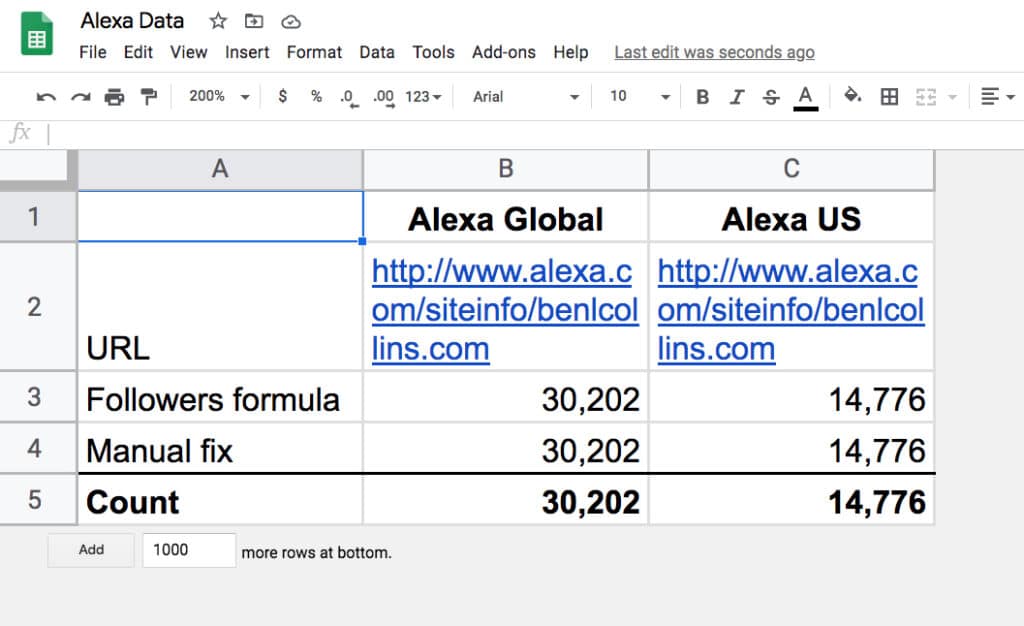Format as currency with dollar sign
The image size is (1024, 626).
click(282, 97)
